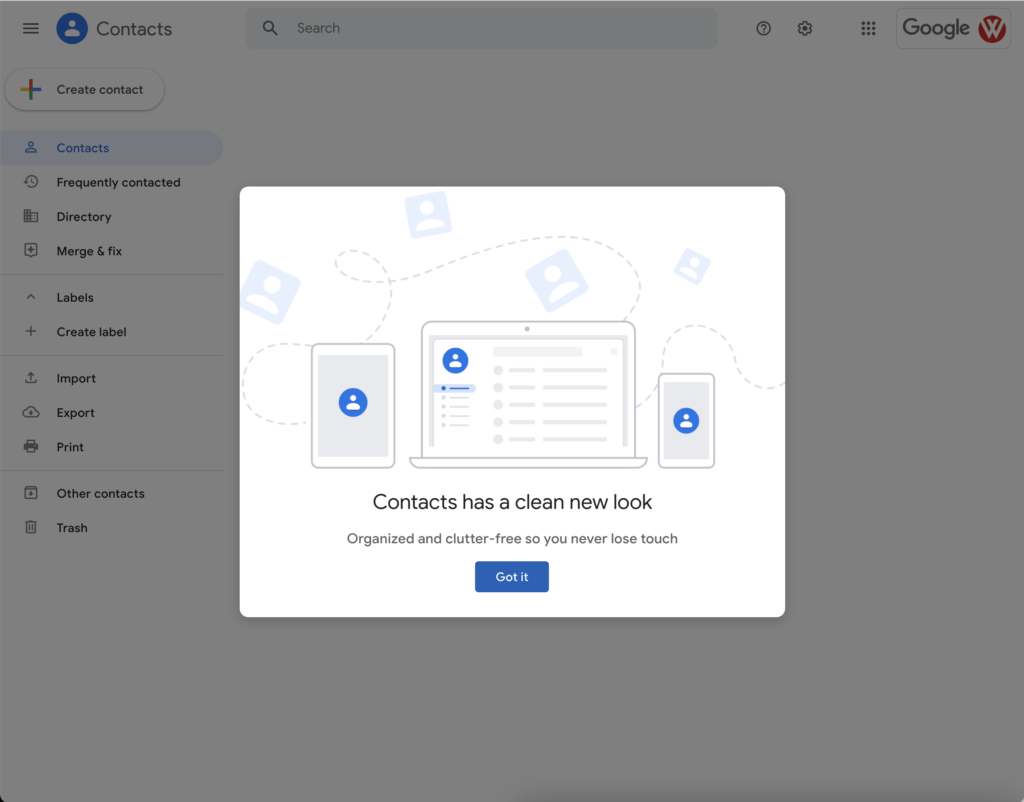Click the laptop illustration in the dialog
This screenshot has height=802, width=1024.
click(528, 394)
